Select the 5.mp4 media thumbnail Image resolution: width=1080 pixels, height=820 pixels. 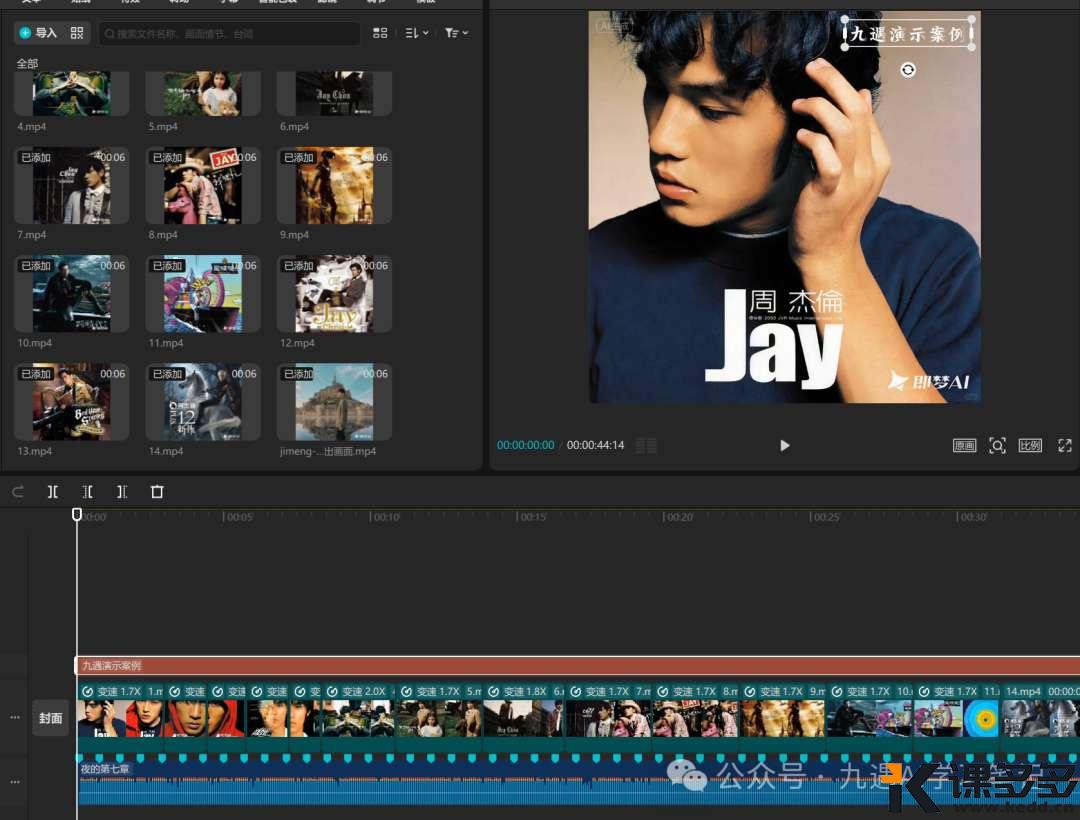(x=203, y=93)
